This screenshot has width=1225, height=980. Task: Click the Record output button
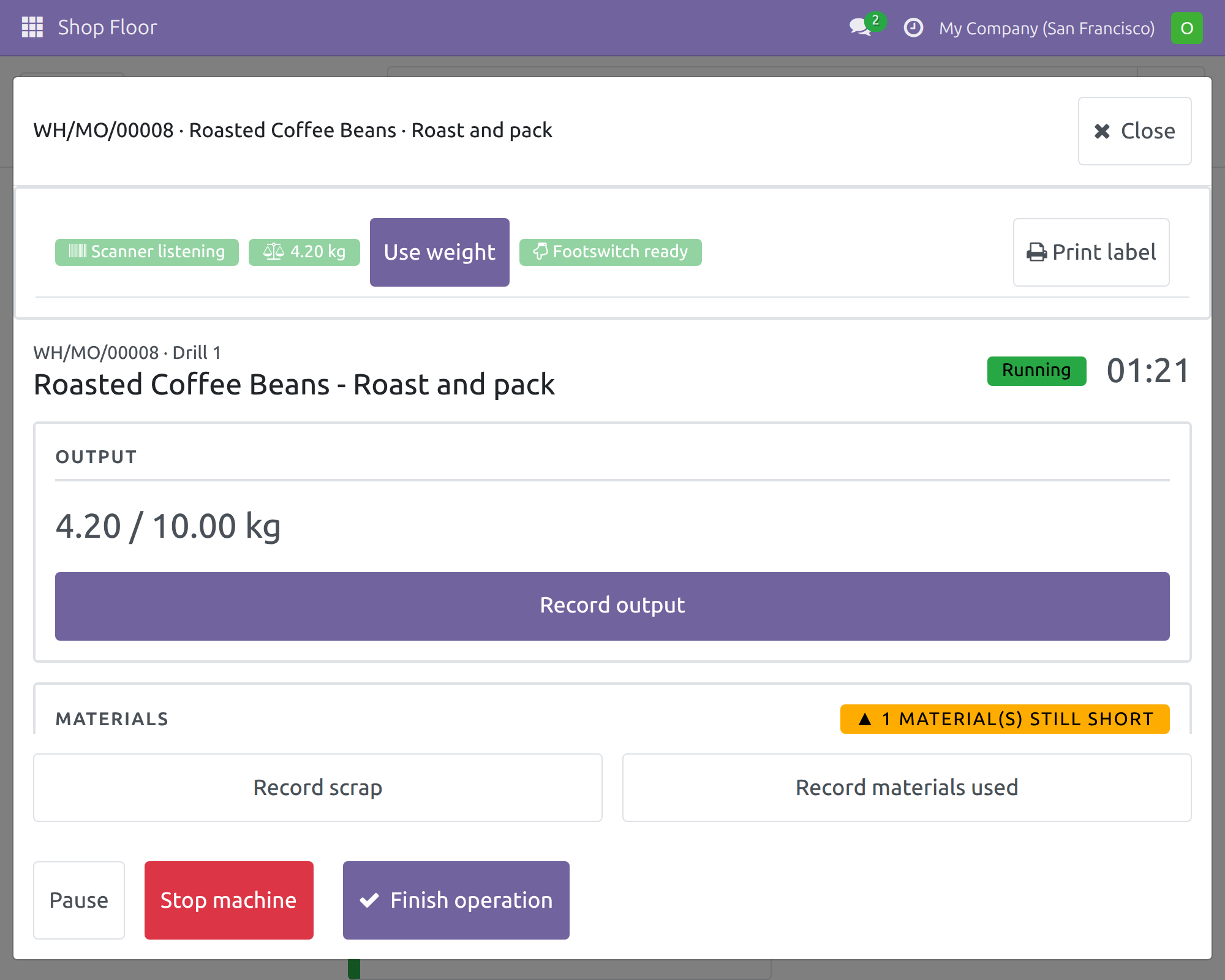tap(612, 606)
